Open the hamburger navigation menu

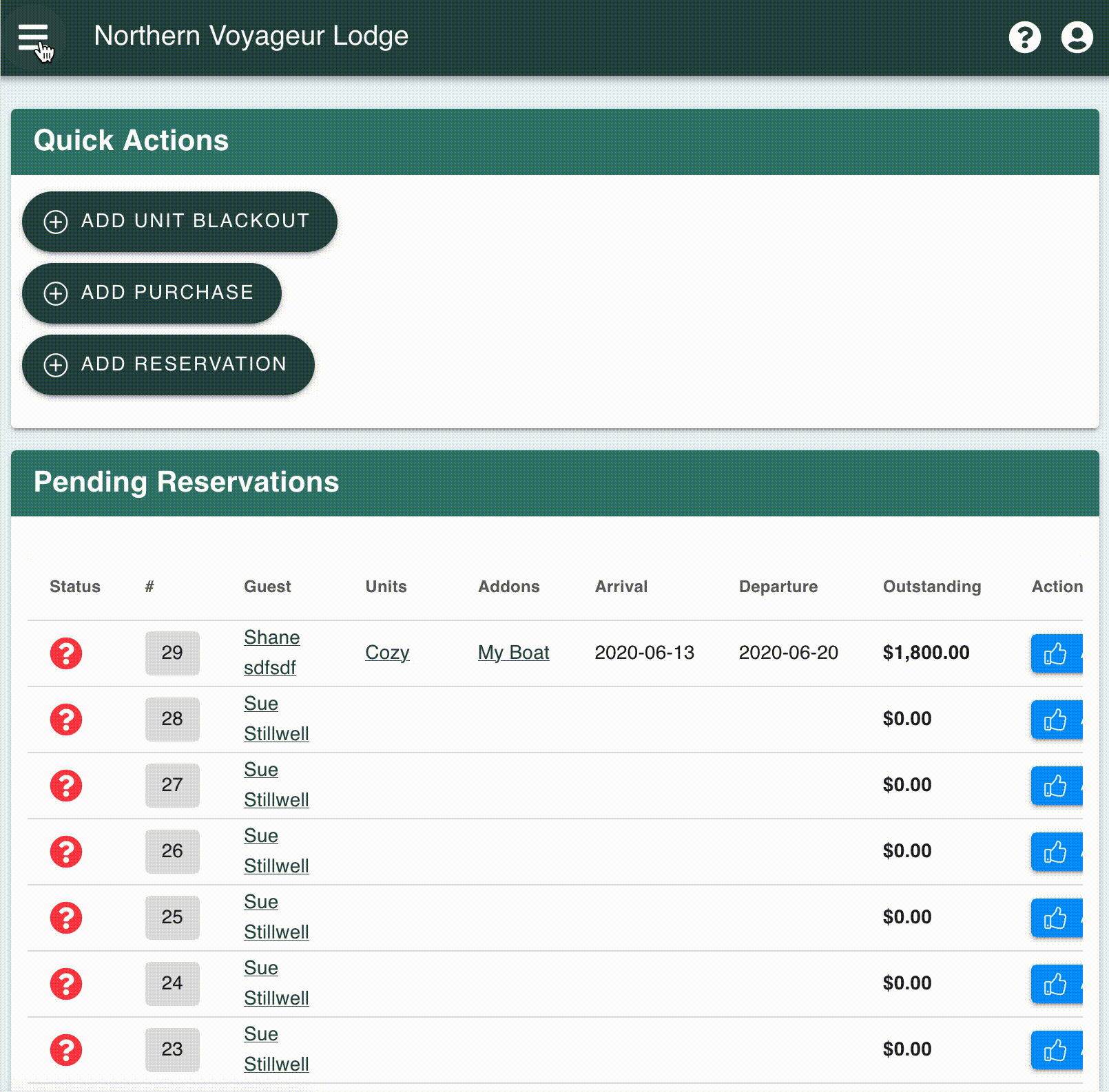[33, 37]
